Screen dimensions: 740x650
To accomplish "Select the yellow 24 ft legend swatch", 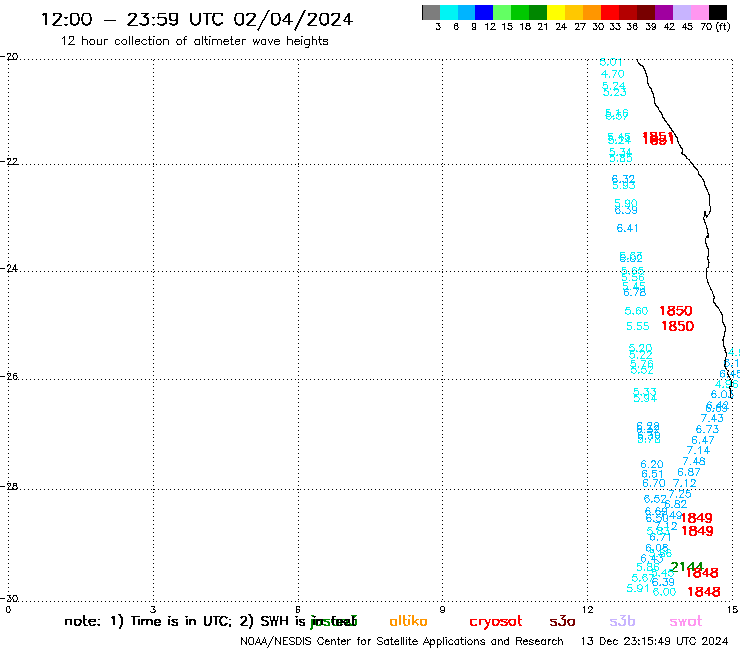I will click(x=556, y=12).
